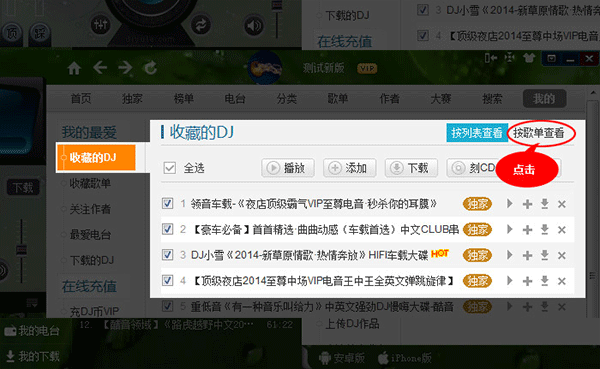Click the 下载 toolbar button
The width and height of the screenshot is (600, 369).
(411, 168)
